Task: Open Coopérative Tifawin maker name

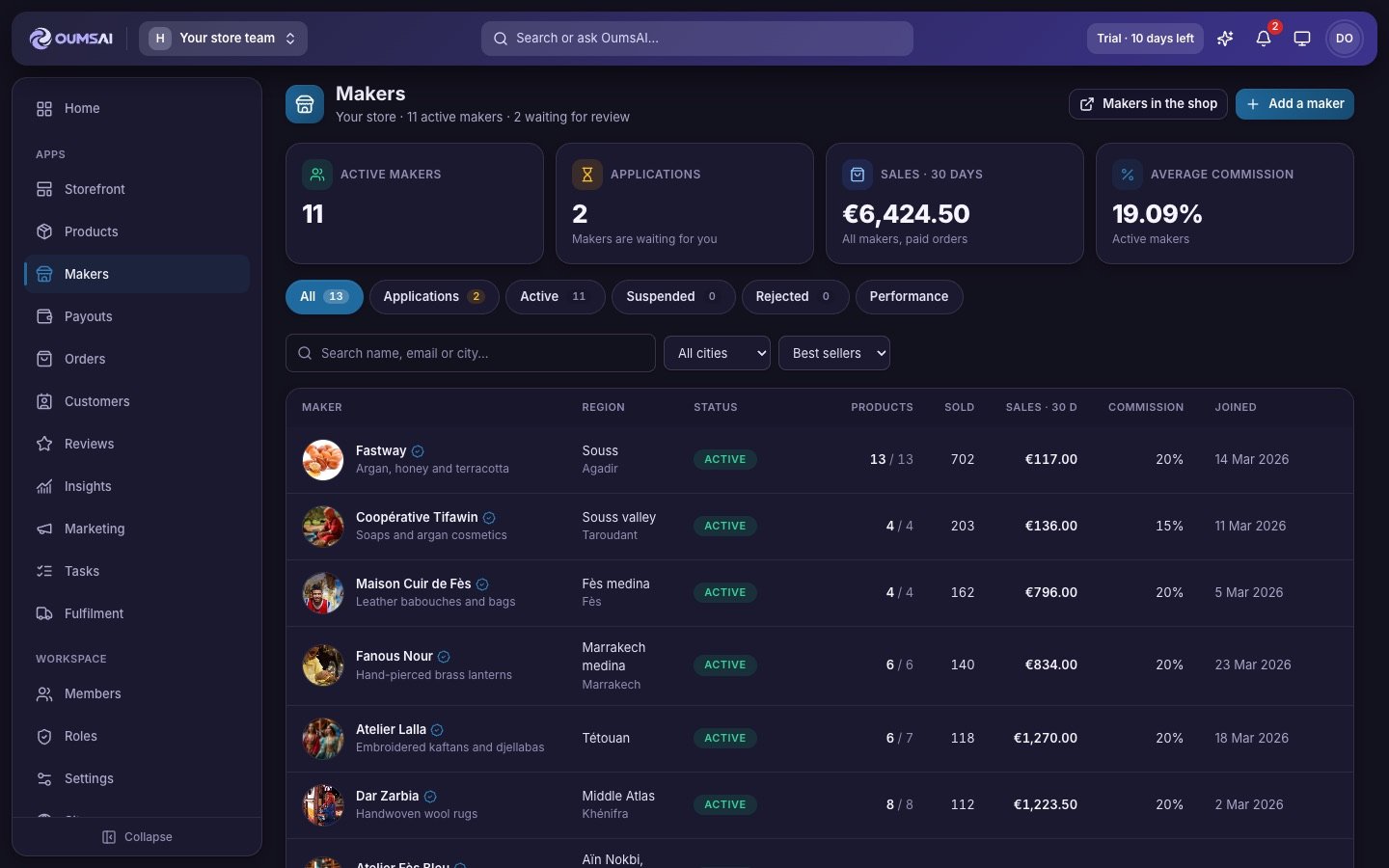Action: pyautogui.click(x=417, y=517)
